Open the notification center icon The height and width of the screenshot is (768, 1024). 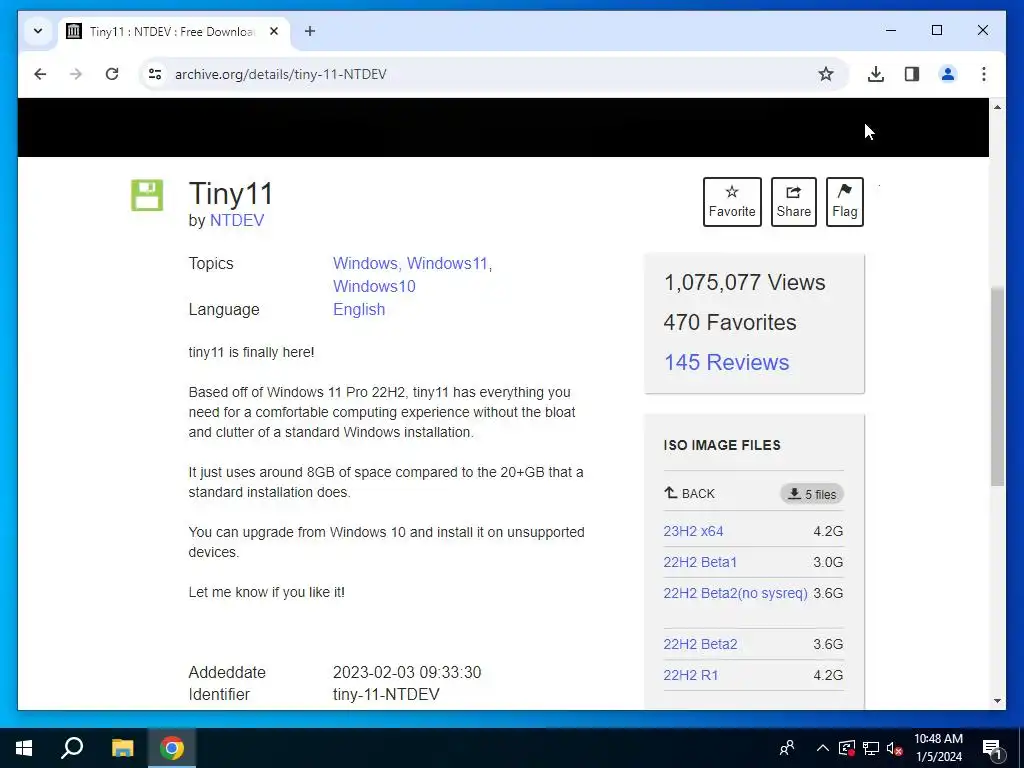tap(992, 748)
